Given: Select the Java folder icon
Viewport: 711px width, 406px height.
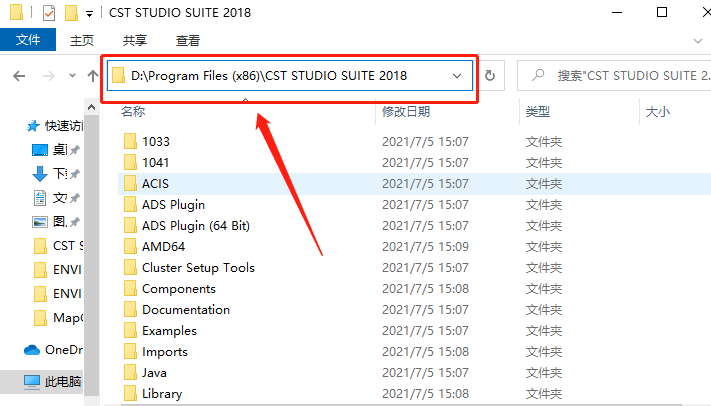Looking at the screenshot, I should [x=130, y=373].
